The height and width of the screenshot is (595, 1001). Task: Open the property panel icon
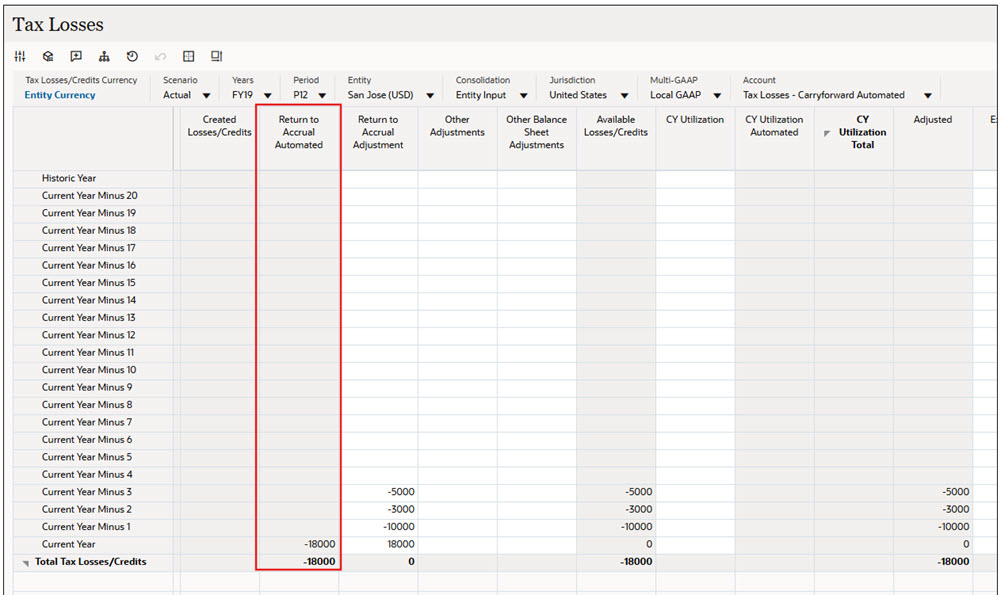[216, 56]
